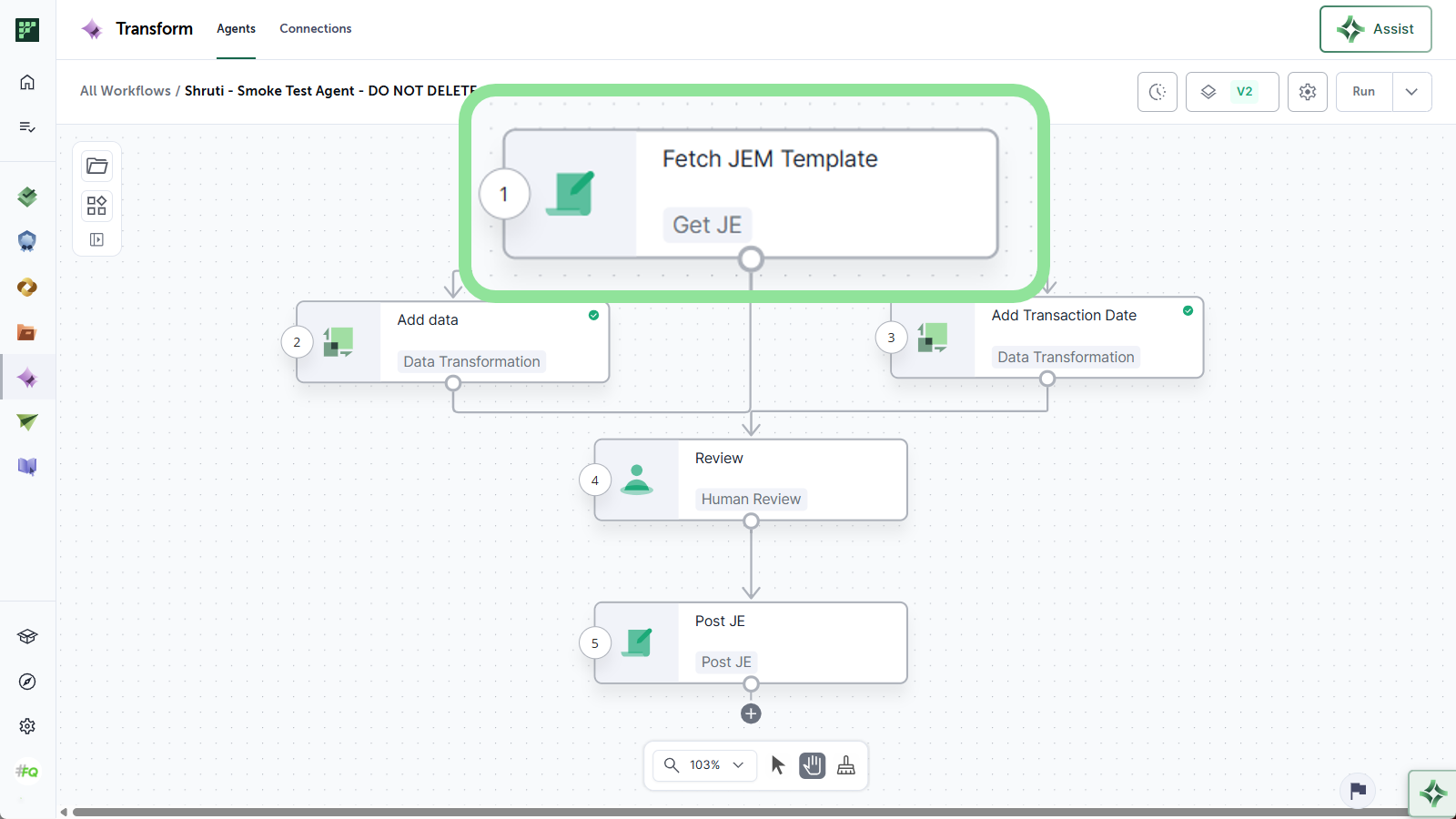Open the Home icon in the sidebar
1456x819 pixels.
[27, 82]
